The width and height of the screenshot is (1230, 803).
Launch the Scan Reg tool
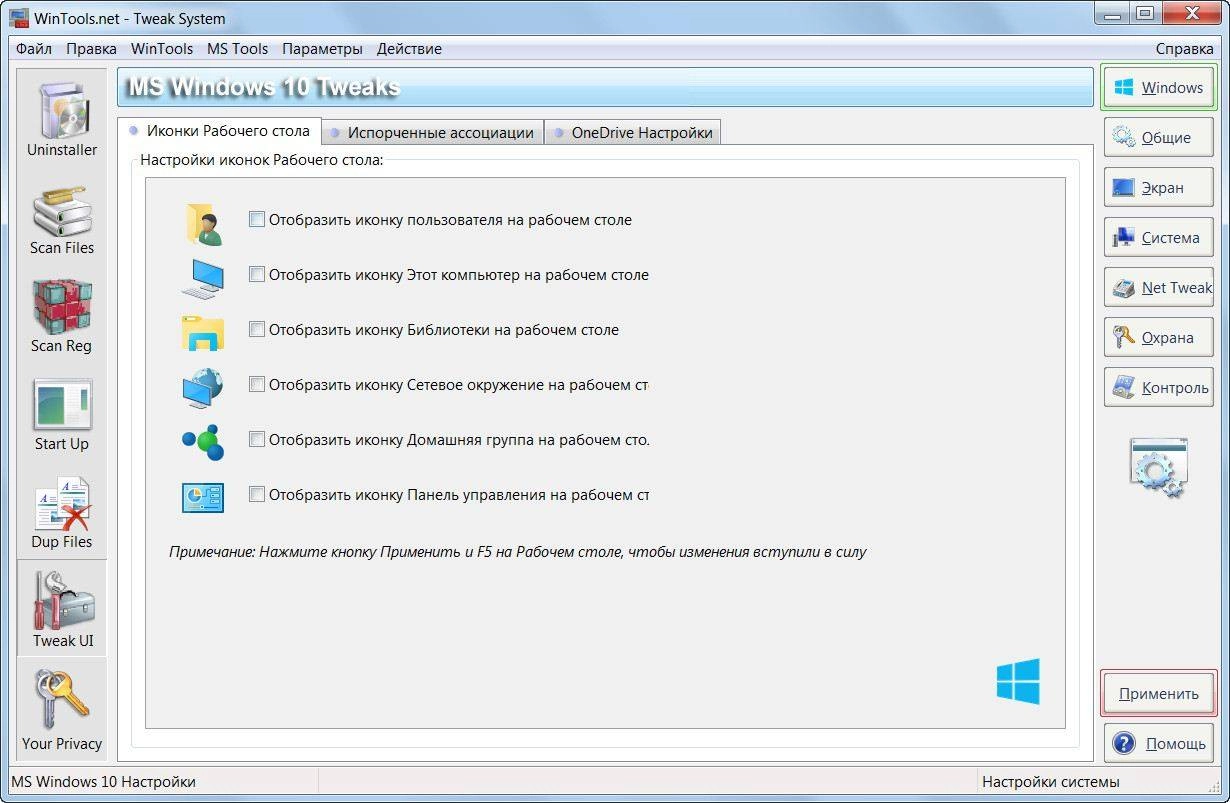pos(62,314)
